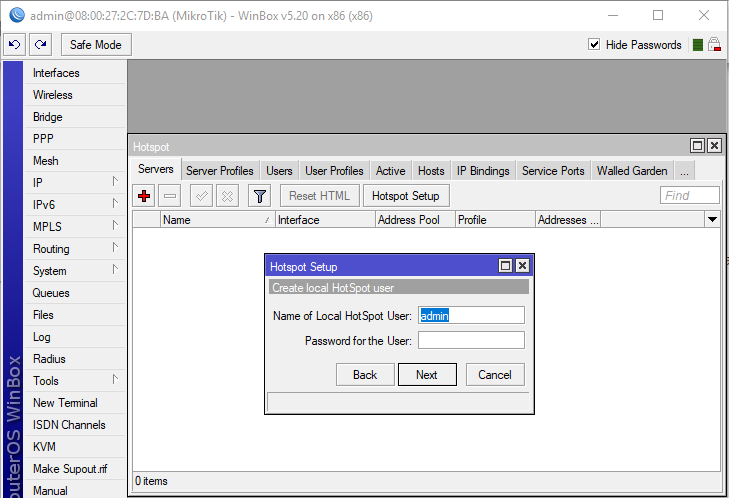Open the funnel Filter icon
The height and width of the screenshot is (498, 729).
pos(259,196)
